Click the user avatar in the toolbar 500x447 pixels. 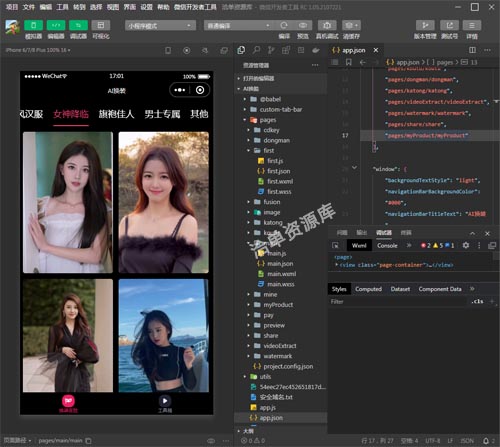click(x=12, y=27)
